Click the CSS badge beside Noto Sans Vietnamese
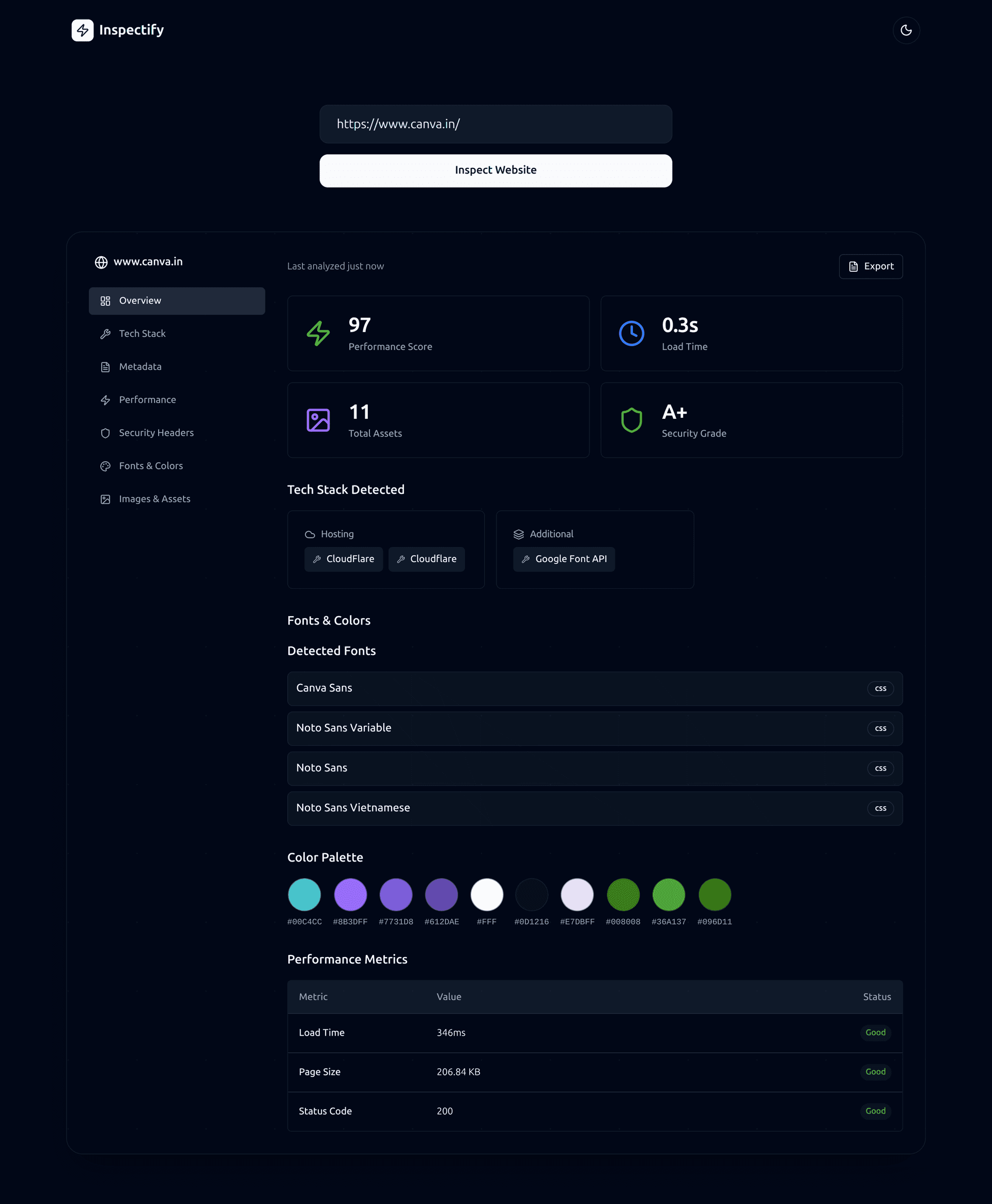The width and height of the screenshot is (992, 1204). [880, 808]
